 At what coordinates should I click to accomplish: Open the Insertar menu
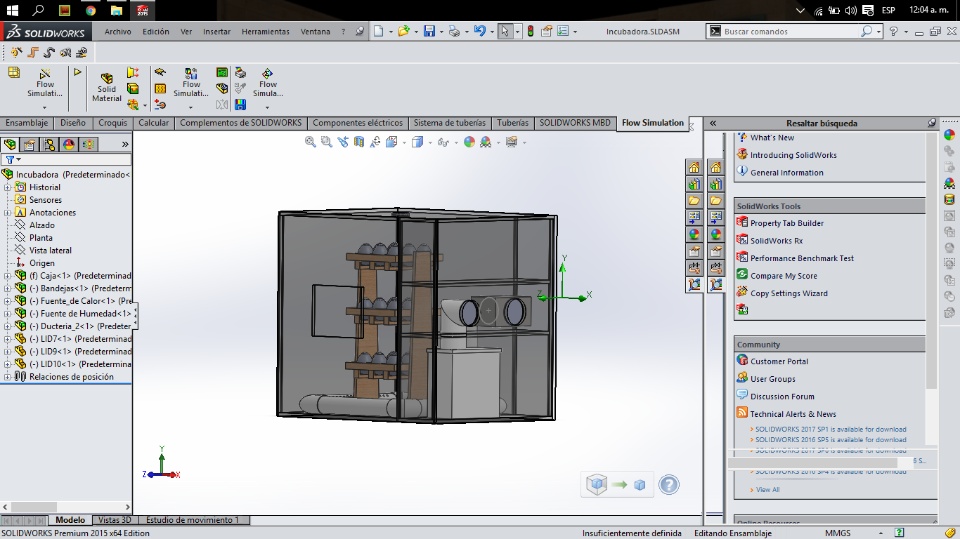(x=217, y=31)
